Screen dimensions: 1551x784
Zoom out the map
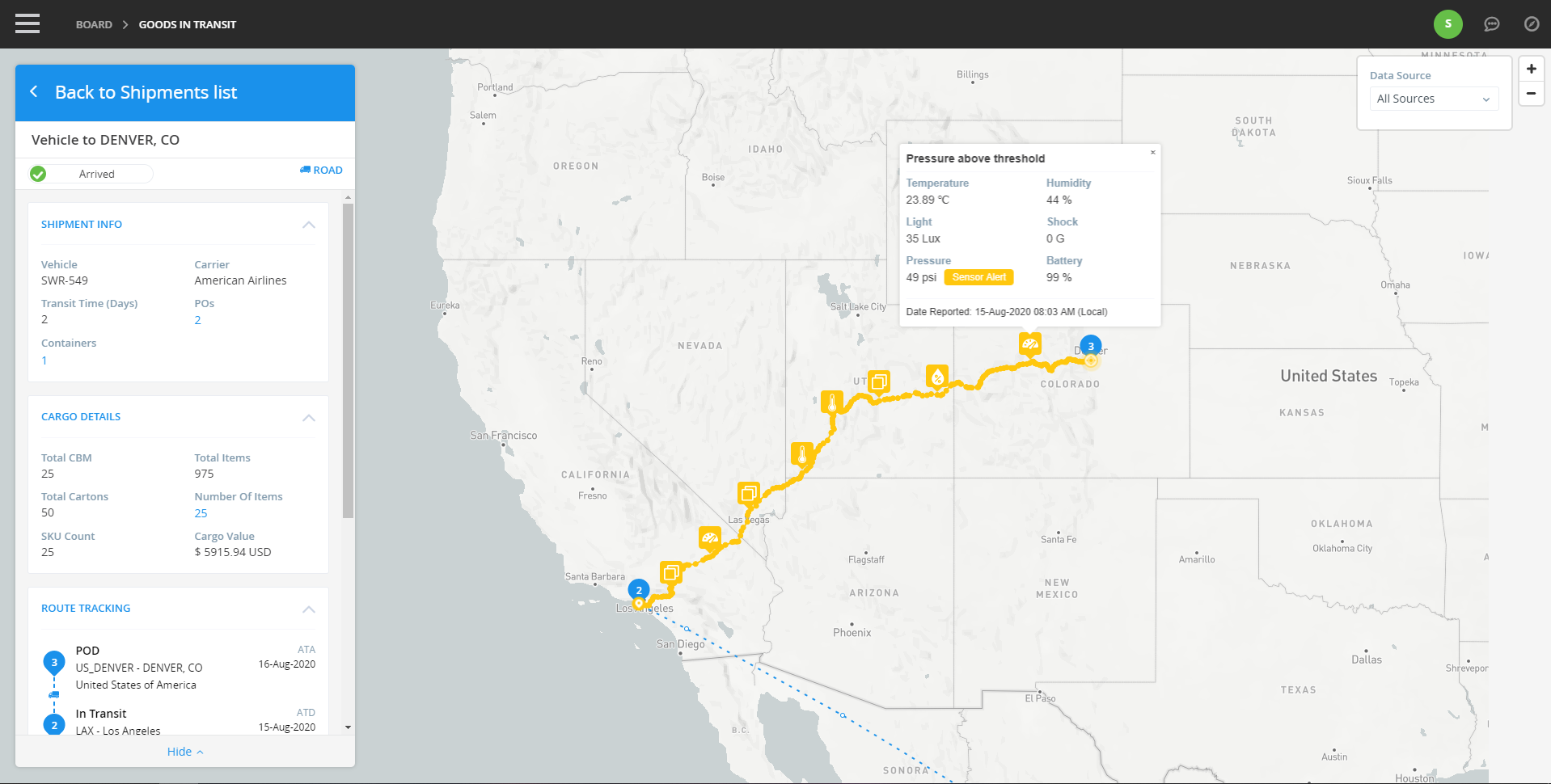point(1531,93)
